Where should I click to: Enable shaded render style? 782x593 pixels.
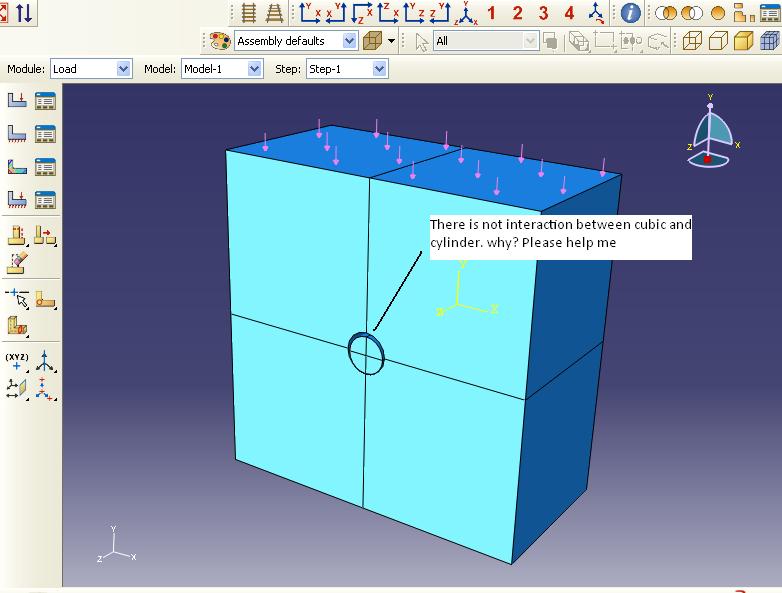(743, 41)
